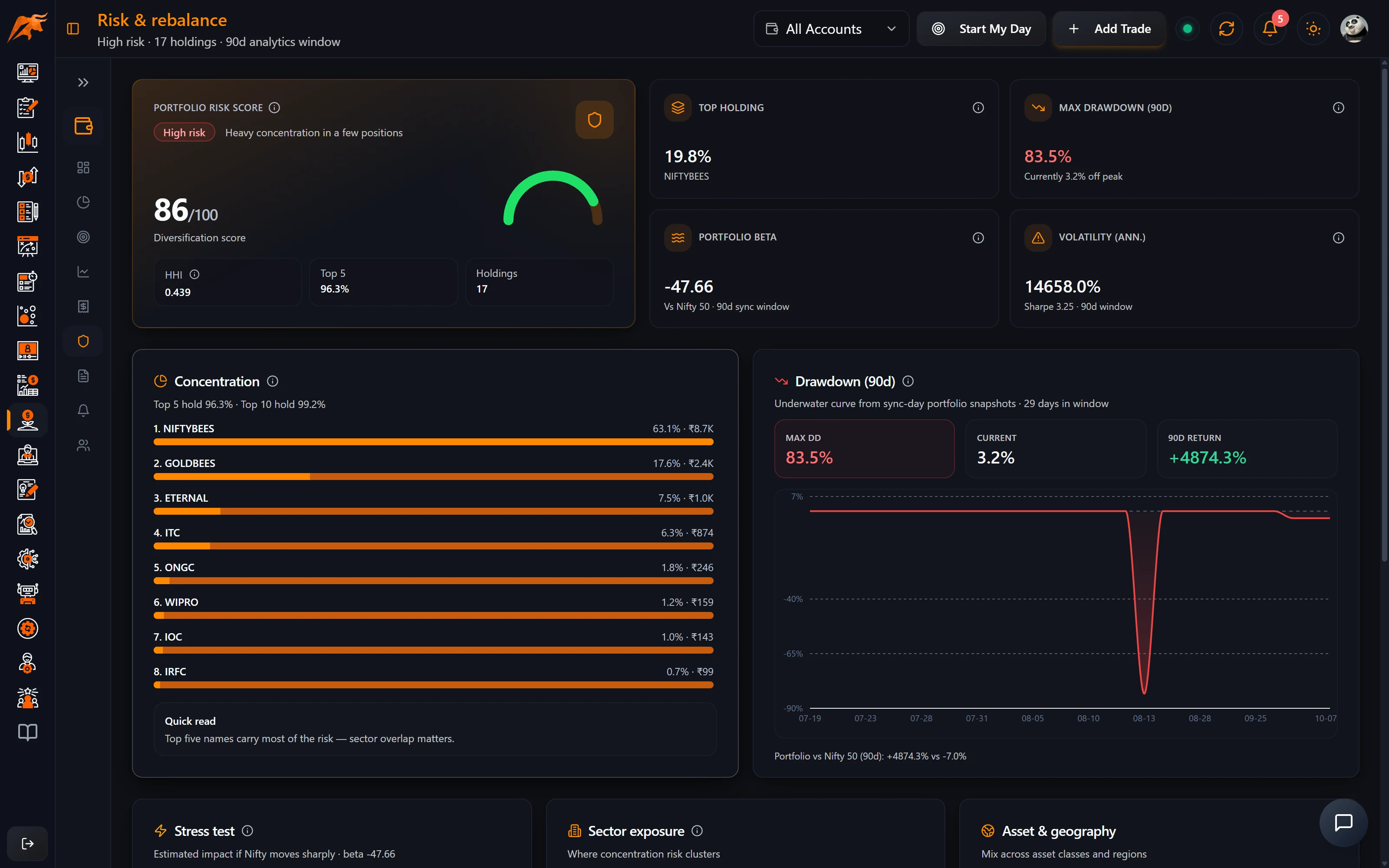Open the community star people icon
Screen dimensions: 1389x868
[x=27, y=697]
